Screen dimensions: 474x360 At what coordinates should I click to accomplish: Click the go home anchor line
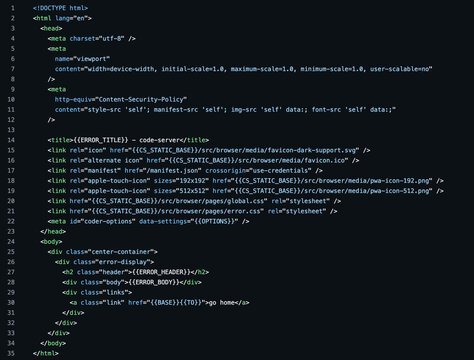pos(159,303)
